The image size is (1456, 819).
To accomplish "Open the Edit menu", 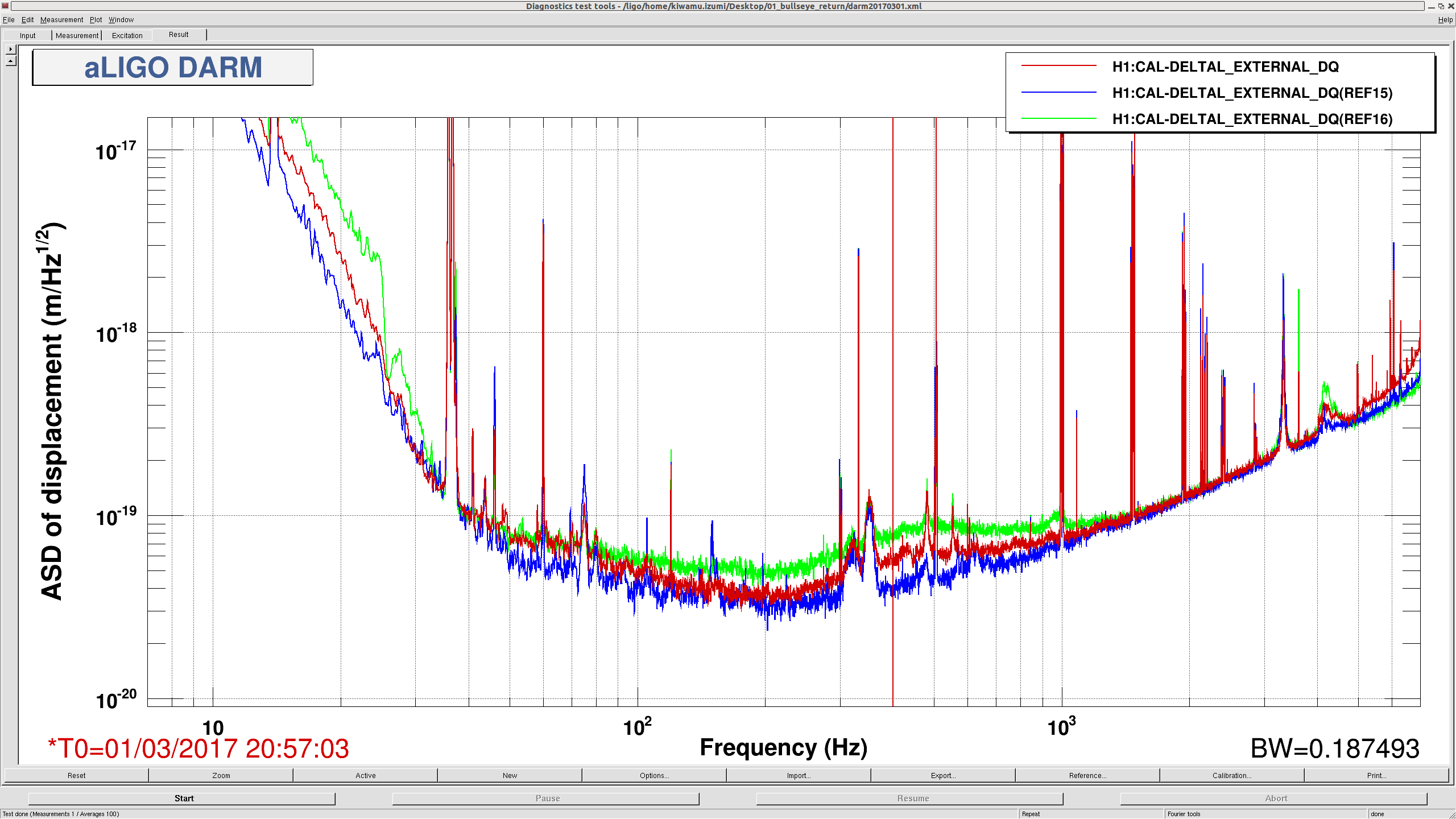I will [x=27, y=19].
